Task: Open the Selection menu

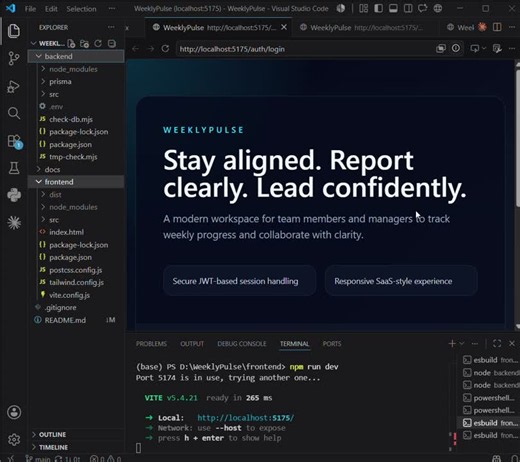Action: [x=81, y=9]
